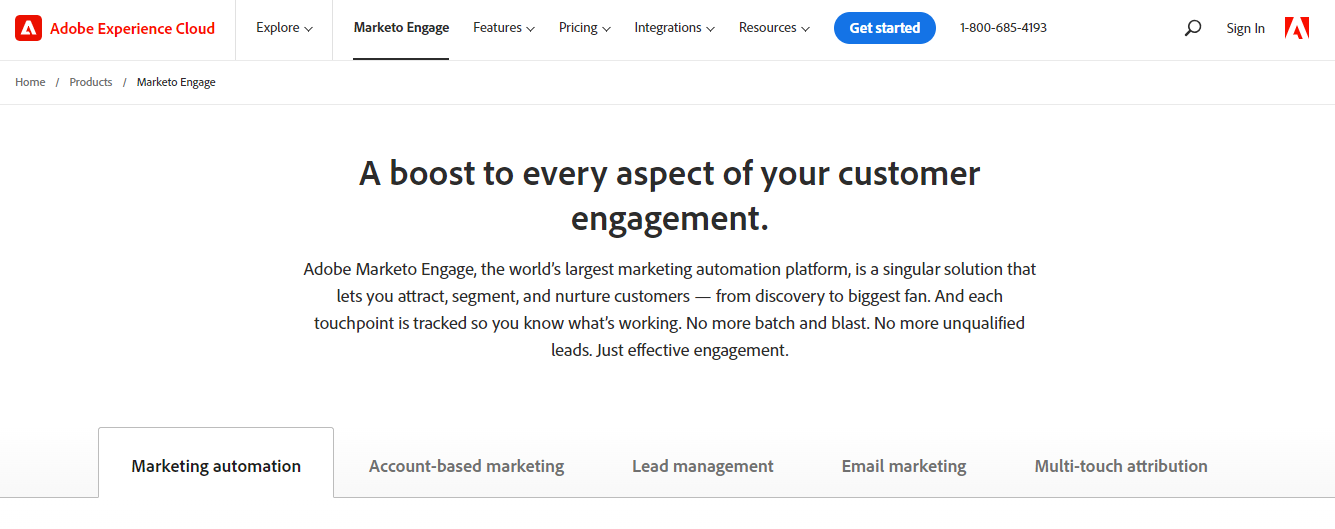The height and width of the screenshot is (529, 1335).
Task: Switch to the Account-based marketing tab
Action: coord(466,466)
